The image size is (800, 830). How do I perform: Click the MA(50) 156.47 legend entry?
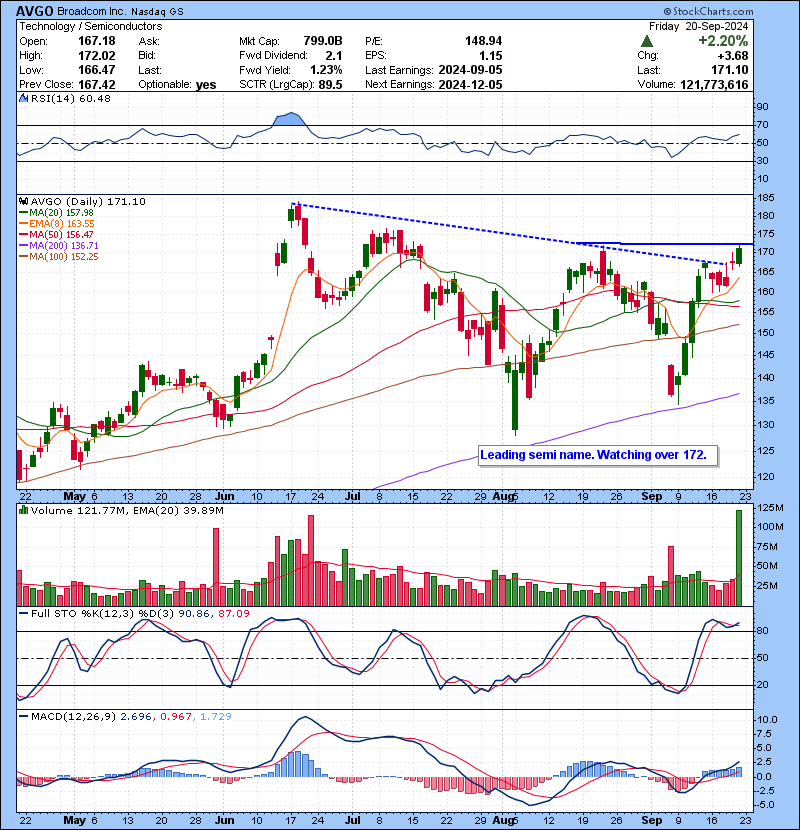(56, 234)
